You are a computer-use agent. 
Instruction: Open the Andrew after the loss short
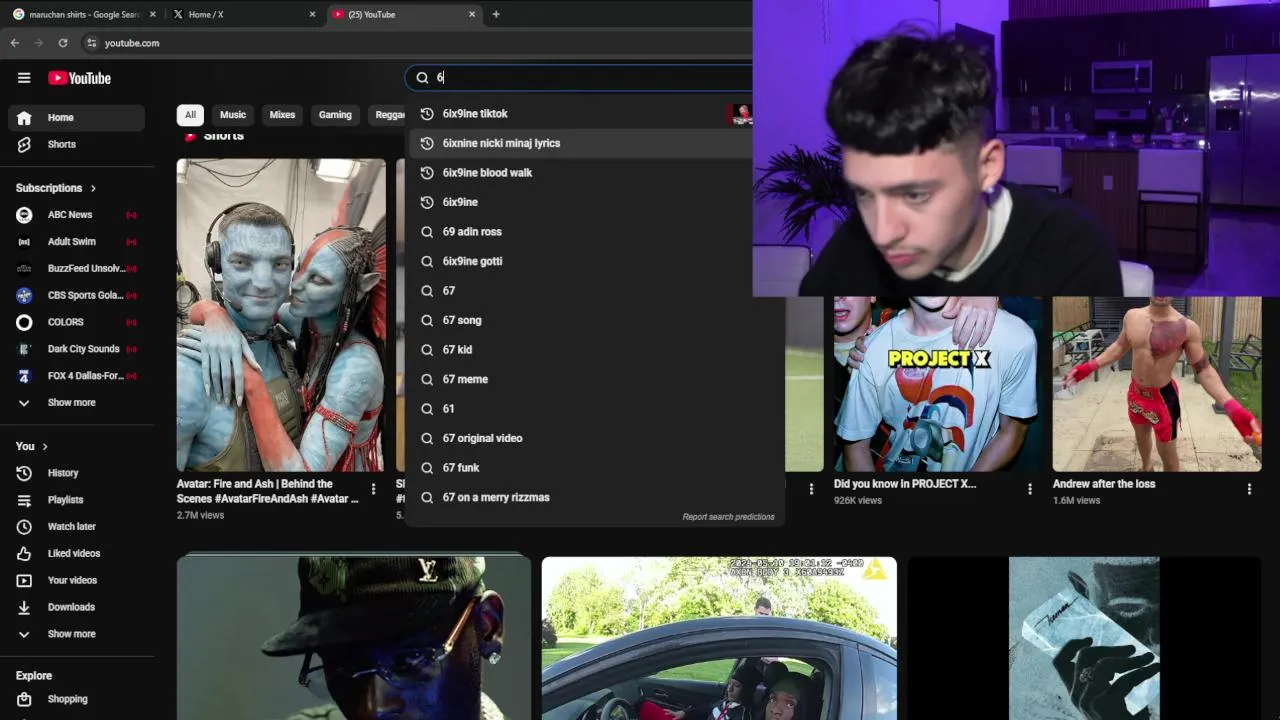1157,384
